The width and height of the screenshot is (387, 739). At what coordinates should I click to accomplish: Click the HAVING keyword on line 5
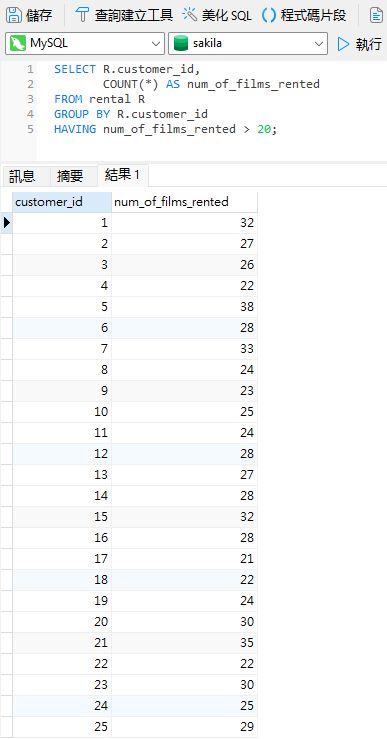point(75,129)
